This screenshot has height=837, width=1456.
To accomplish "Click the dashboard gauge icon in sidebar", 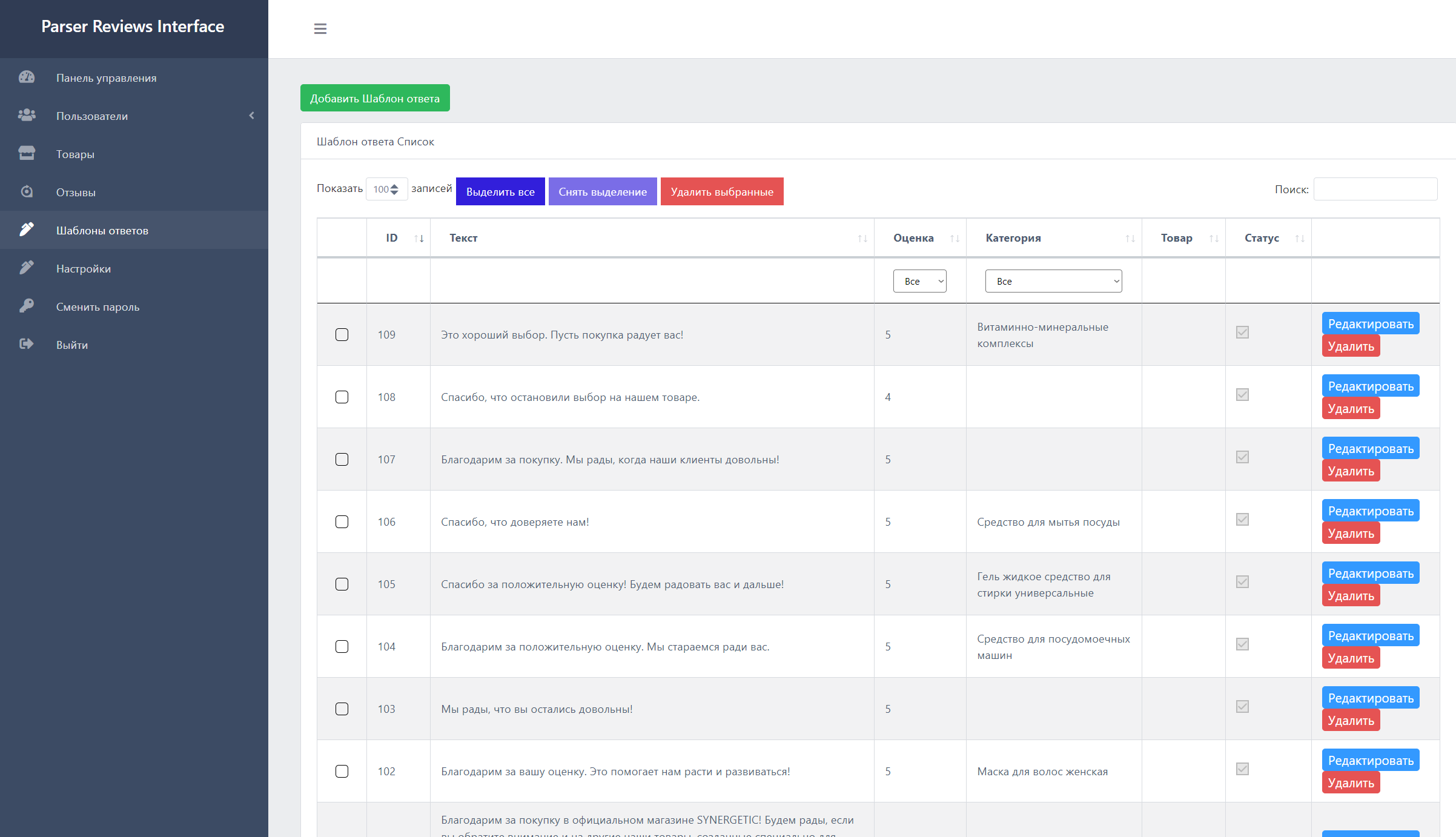I will point(27,78).
